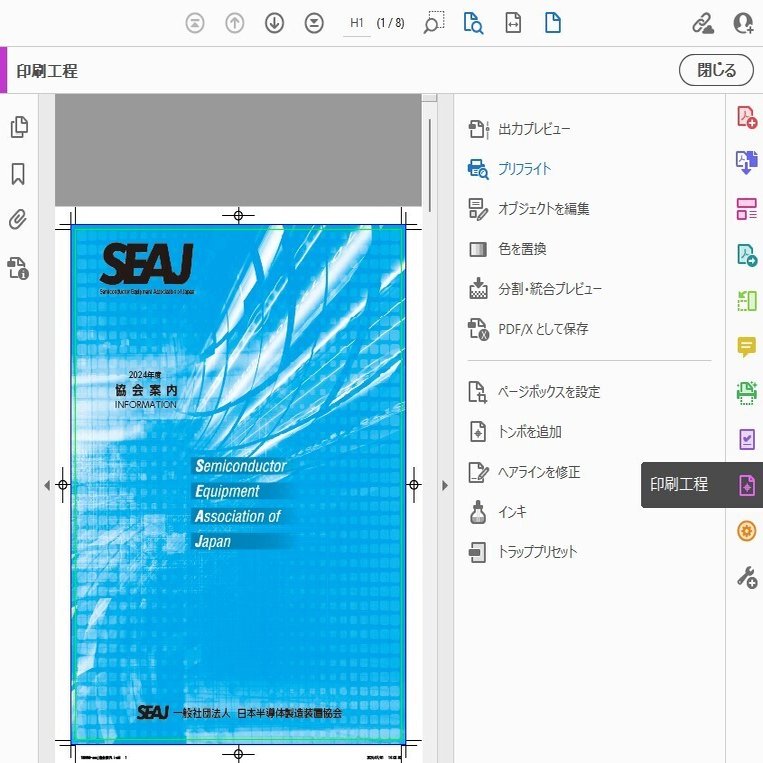Fit page to width icon

(513, 23)
